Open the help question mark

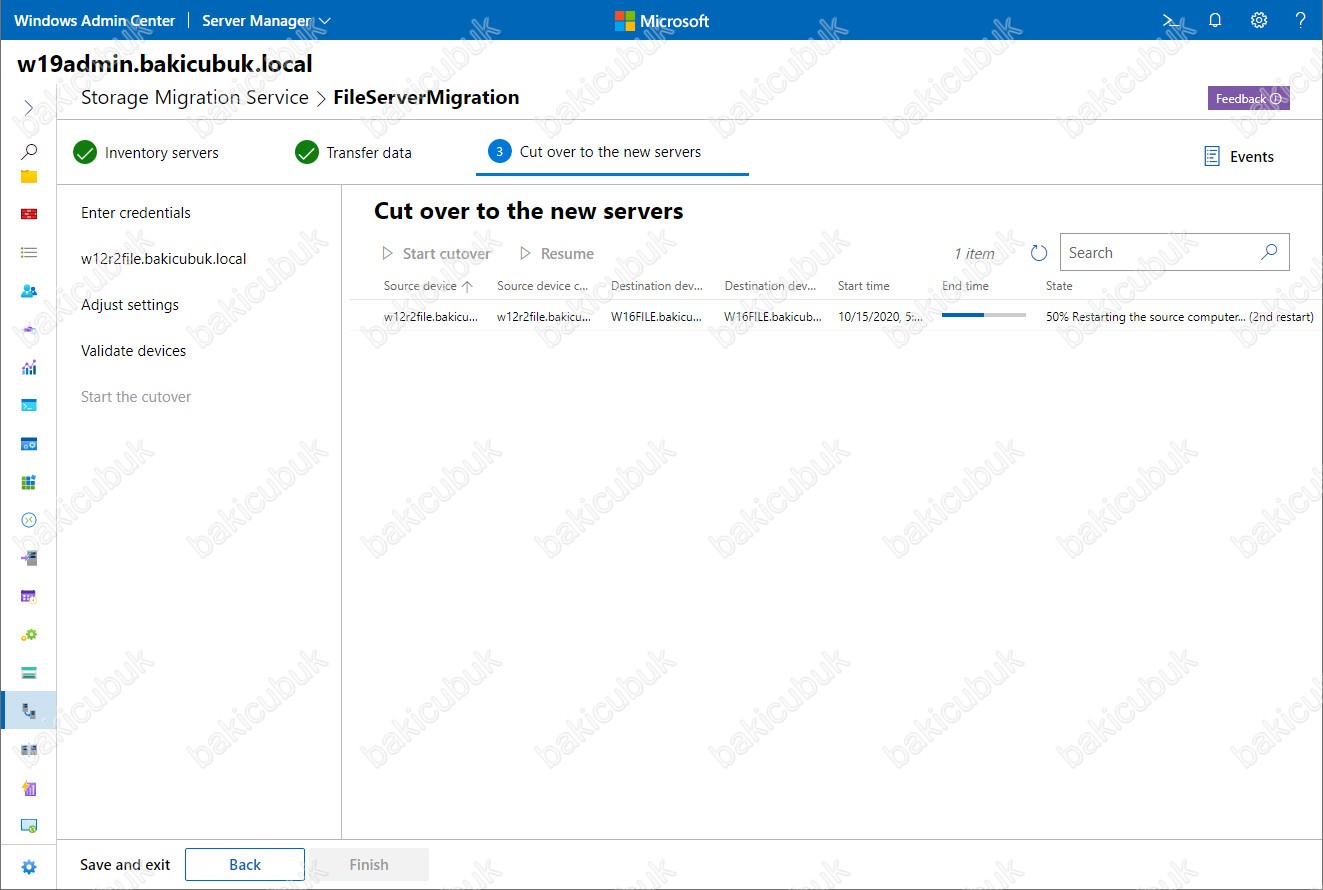(1300, 20)
